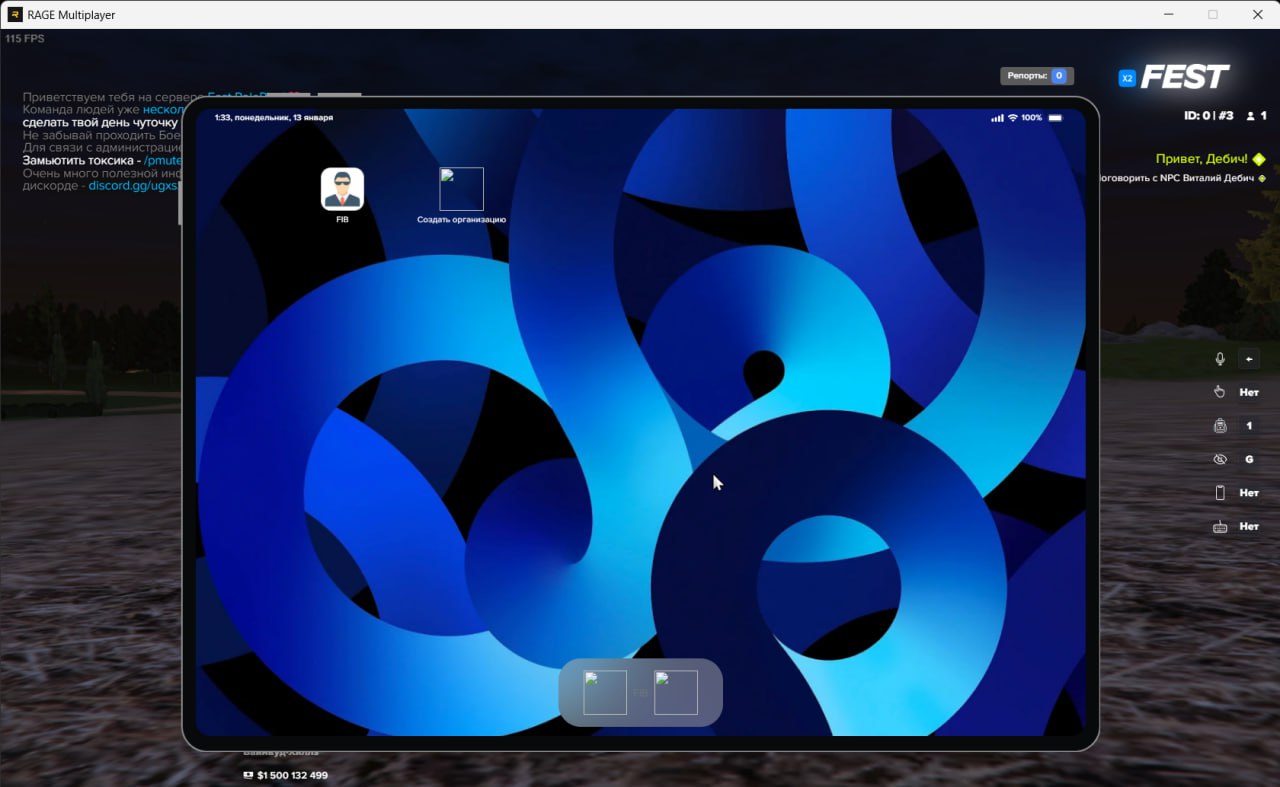The image size is (1280, 787).
Task: Click the /pmute command in chat
Action: pyautogui.click(x=162, y=160)
